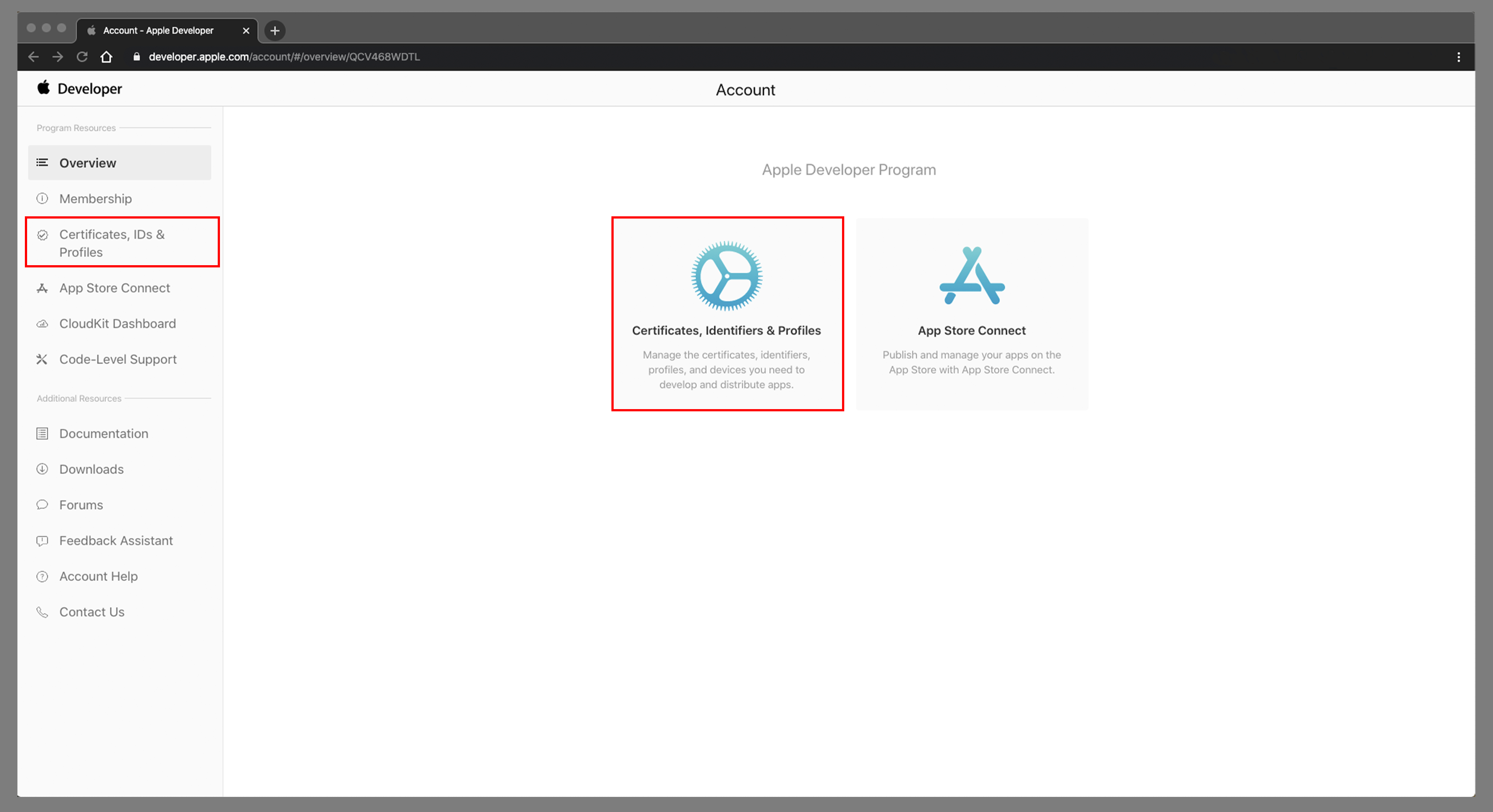
Task: Click the App Store Connect card title
Action: pyautogui.click(x=971, y=330)
